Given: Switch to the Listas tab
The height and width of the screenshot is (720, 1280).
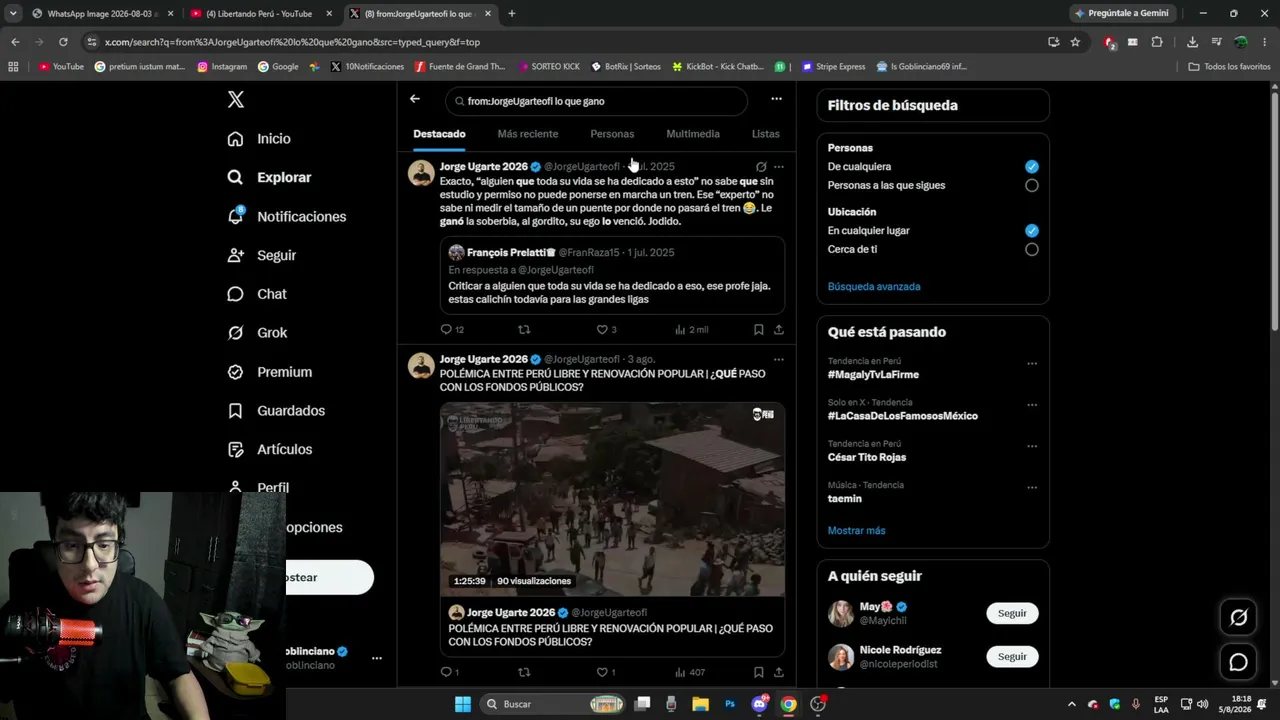Looking at the screenshot, I should pos(765,134).
